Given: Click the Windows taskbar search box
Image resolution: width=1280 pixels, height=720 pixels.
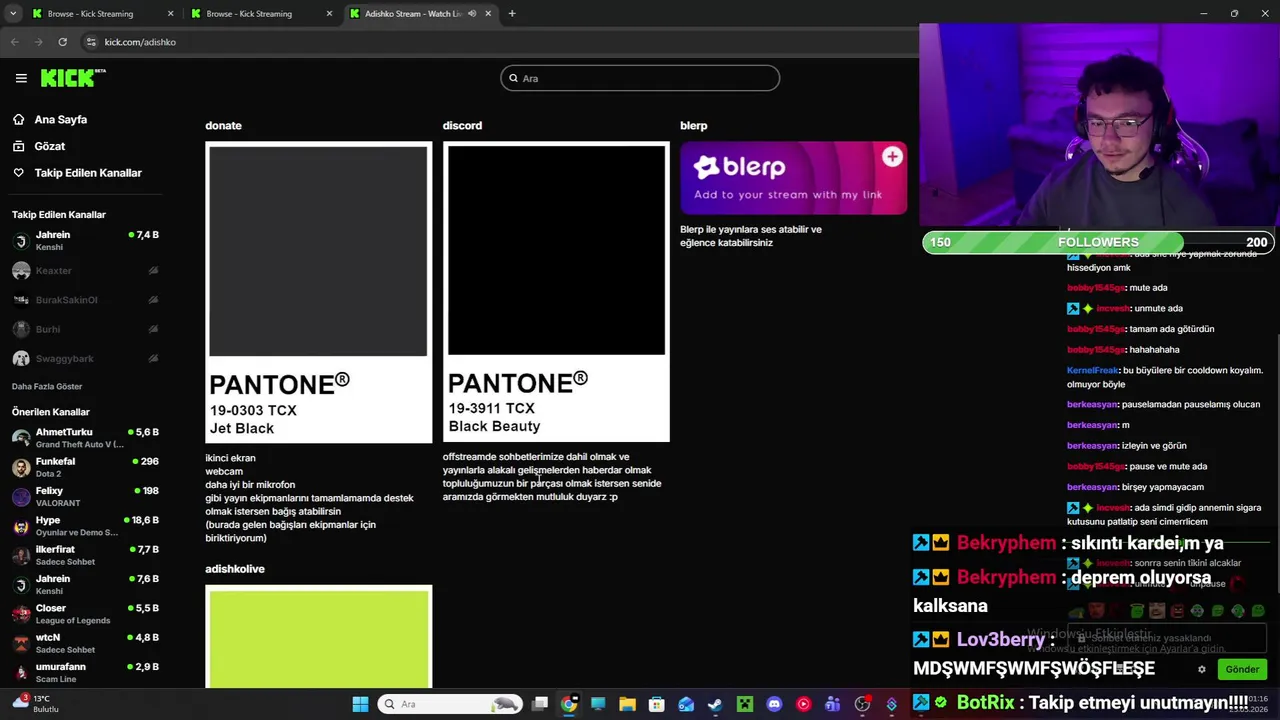Looking at the screenshot, I should click(451, 704).
